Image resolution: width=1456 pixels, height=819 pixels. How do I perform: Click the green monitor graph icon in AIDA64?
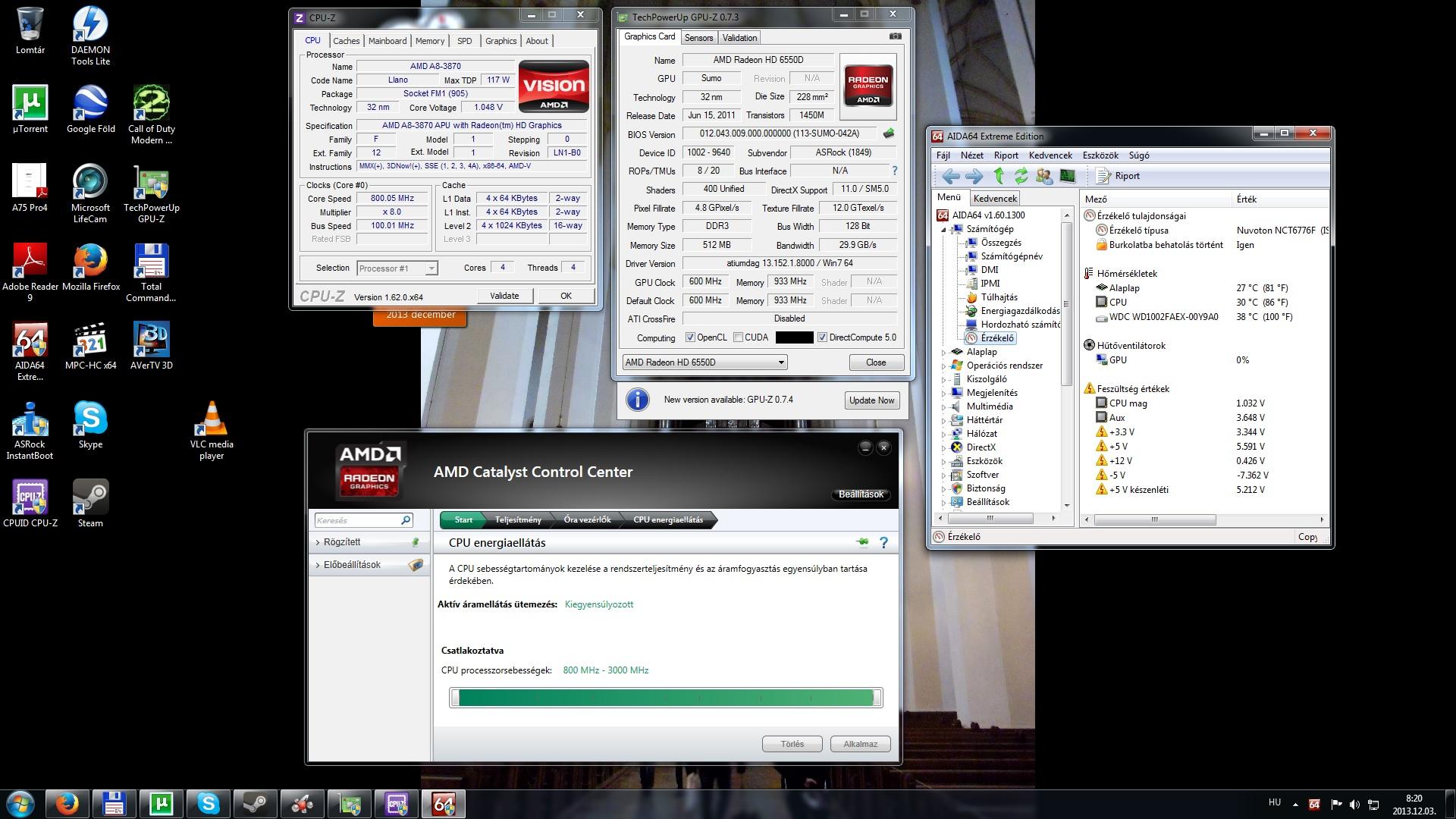[1068, 176]
